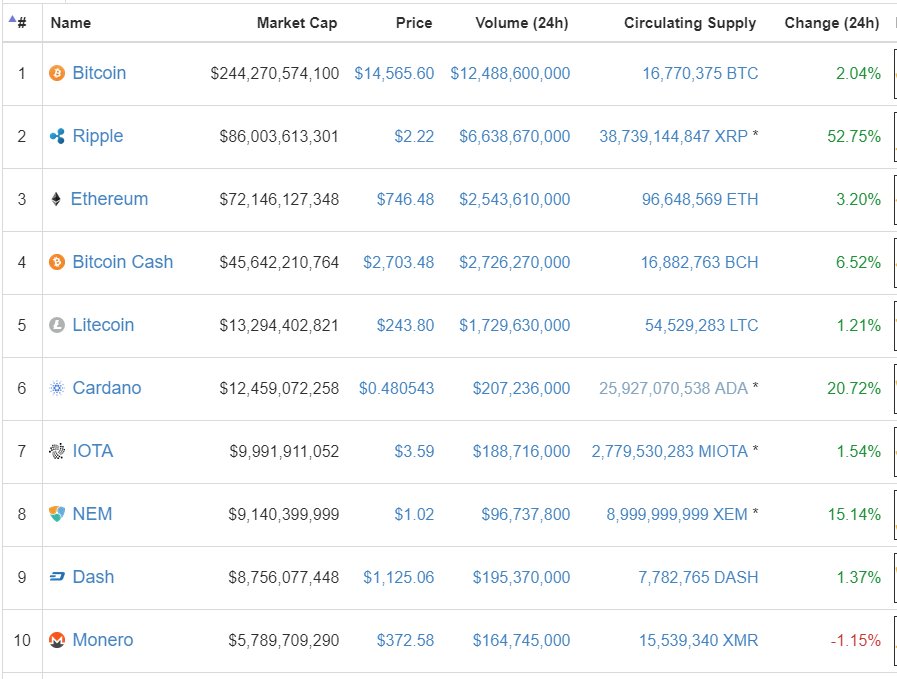
Task: Sort table by the Name column header
Action: click(x=70, y=23)
